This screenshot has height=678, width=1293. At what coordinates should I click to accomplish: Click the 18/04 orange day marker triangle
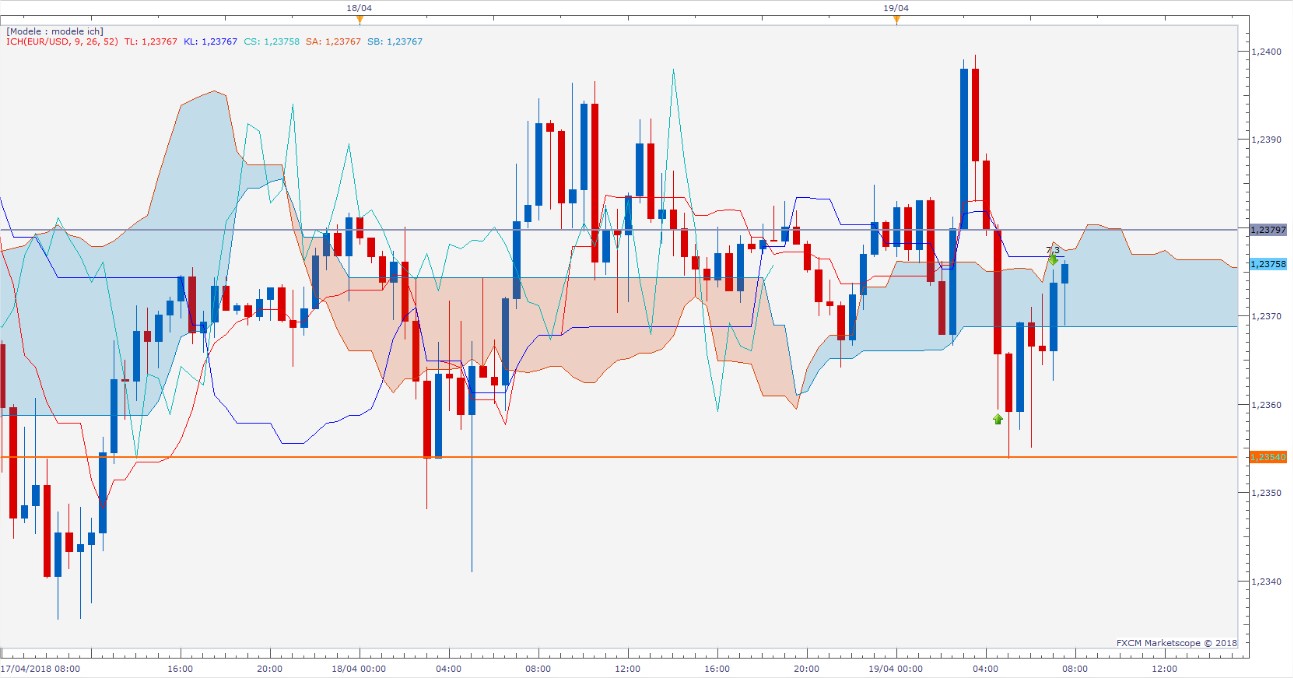359,19
